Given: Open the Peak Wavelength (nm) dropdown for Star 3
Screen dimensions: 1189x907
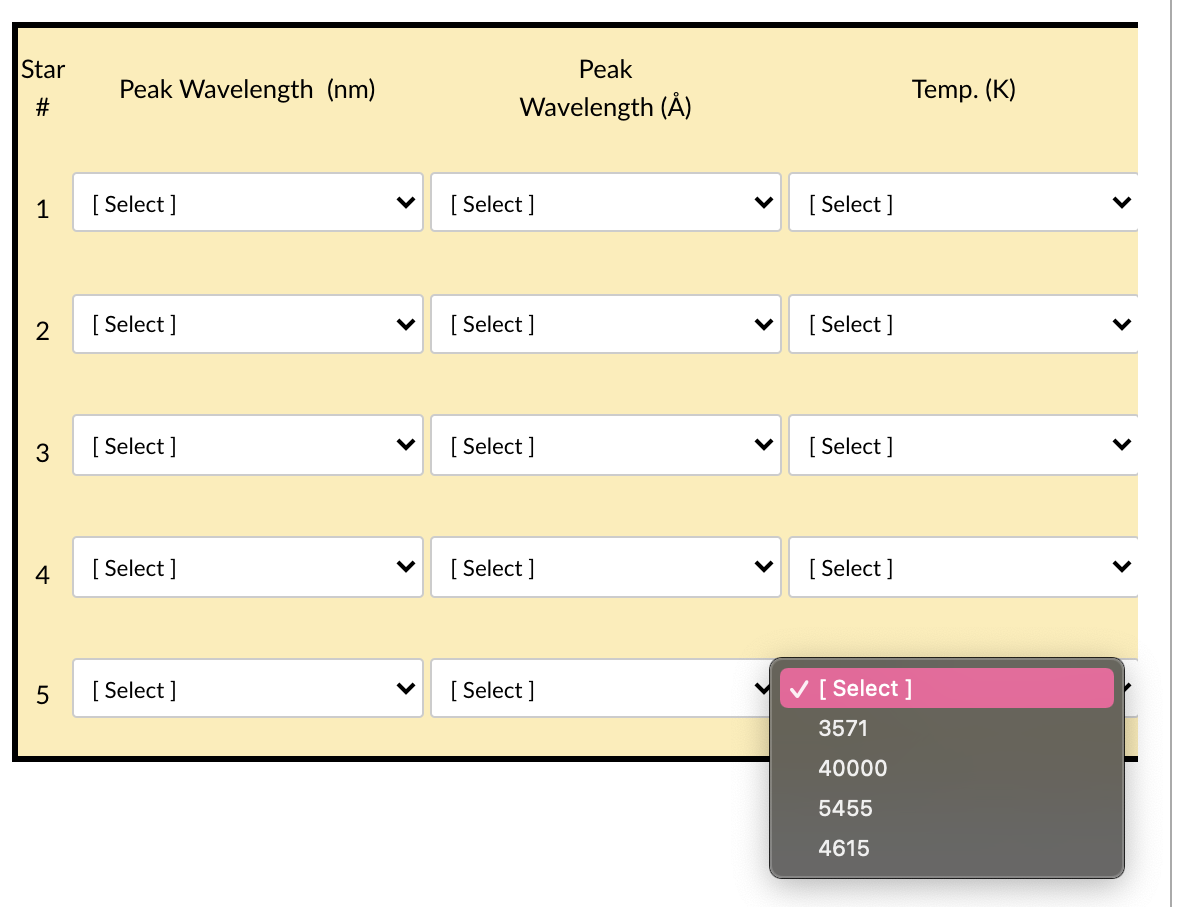Looking at the screenshot, I should point(247,445).
